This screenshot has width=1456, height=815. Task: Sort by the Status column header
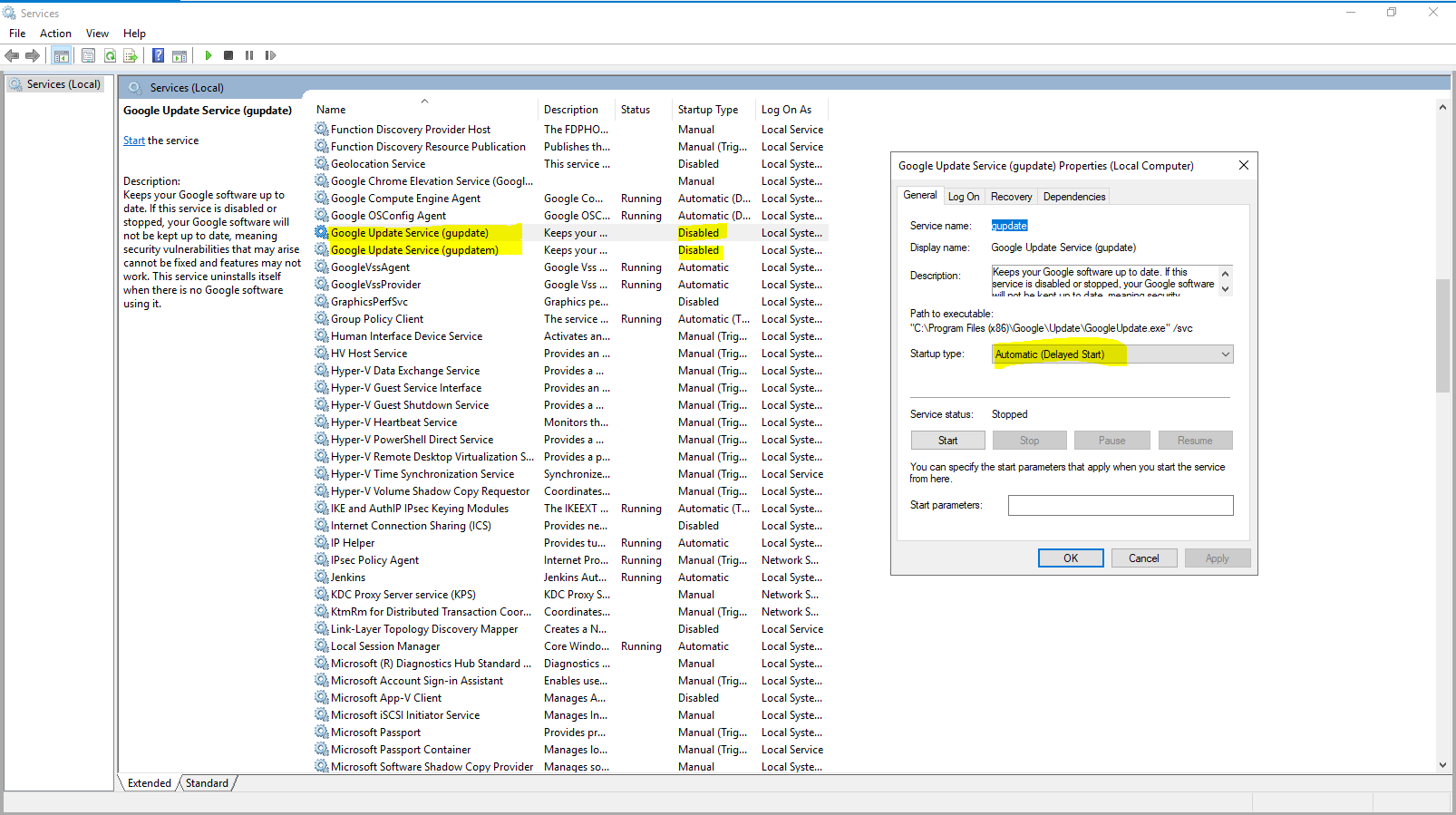coord(643,110)
